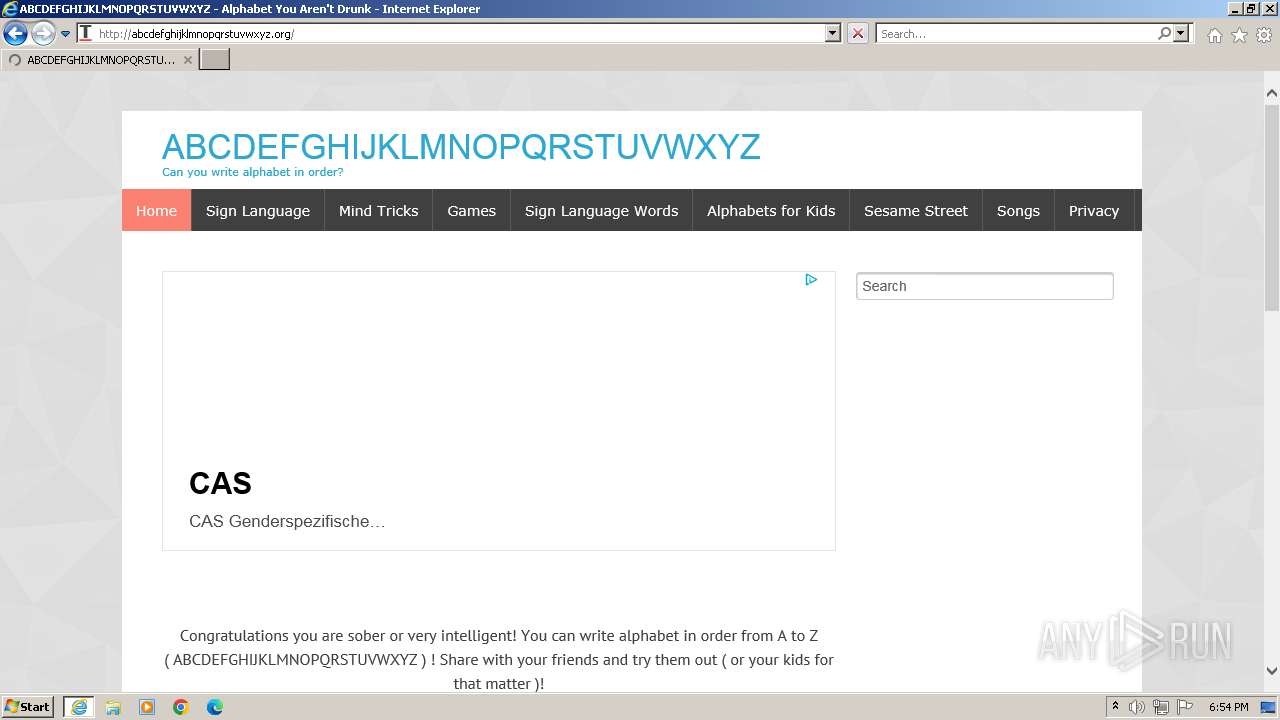Image resolution: width=1280 pixels, height=720 pixels.
Task: Open the Sign Language Words menu item
Action: (601, 211)
